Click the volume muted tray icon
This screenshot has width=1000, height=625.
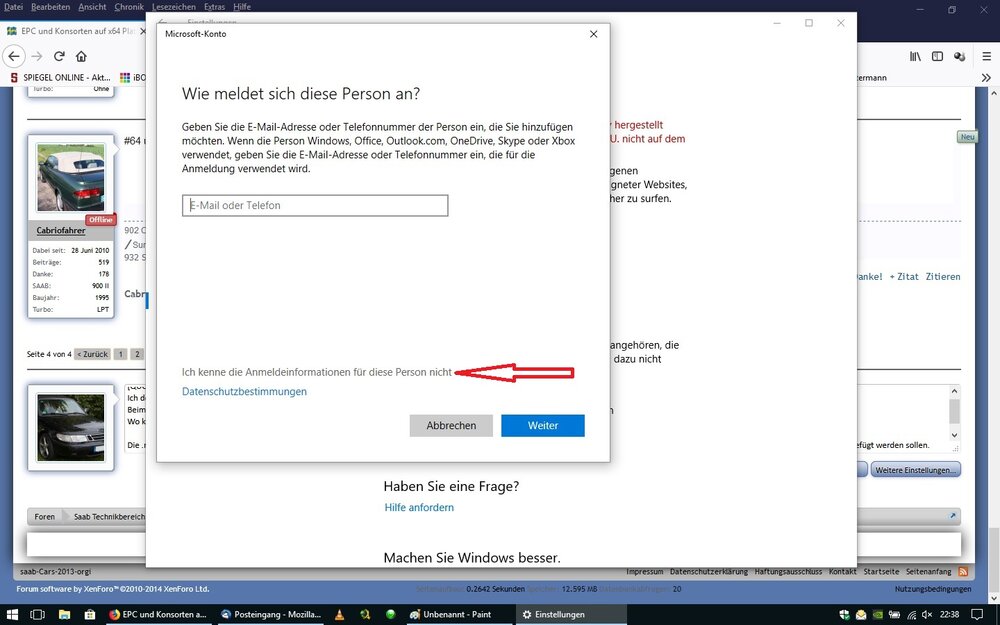click(x=927, y=615)
